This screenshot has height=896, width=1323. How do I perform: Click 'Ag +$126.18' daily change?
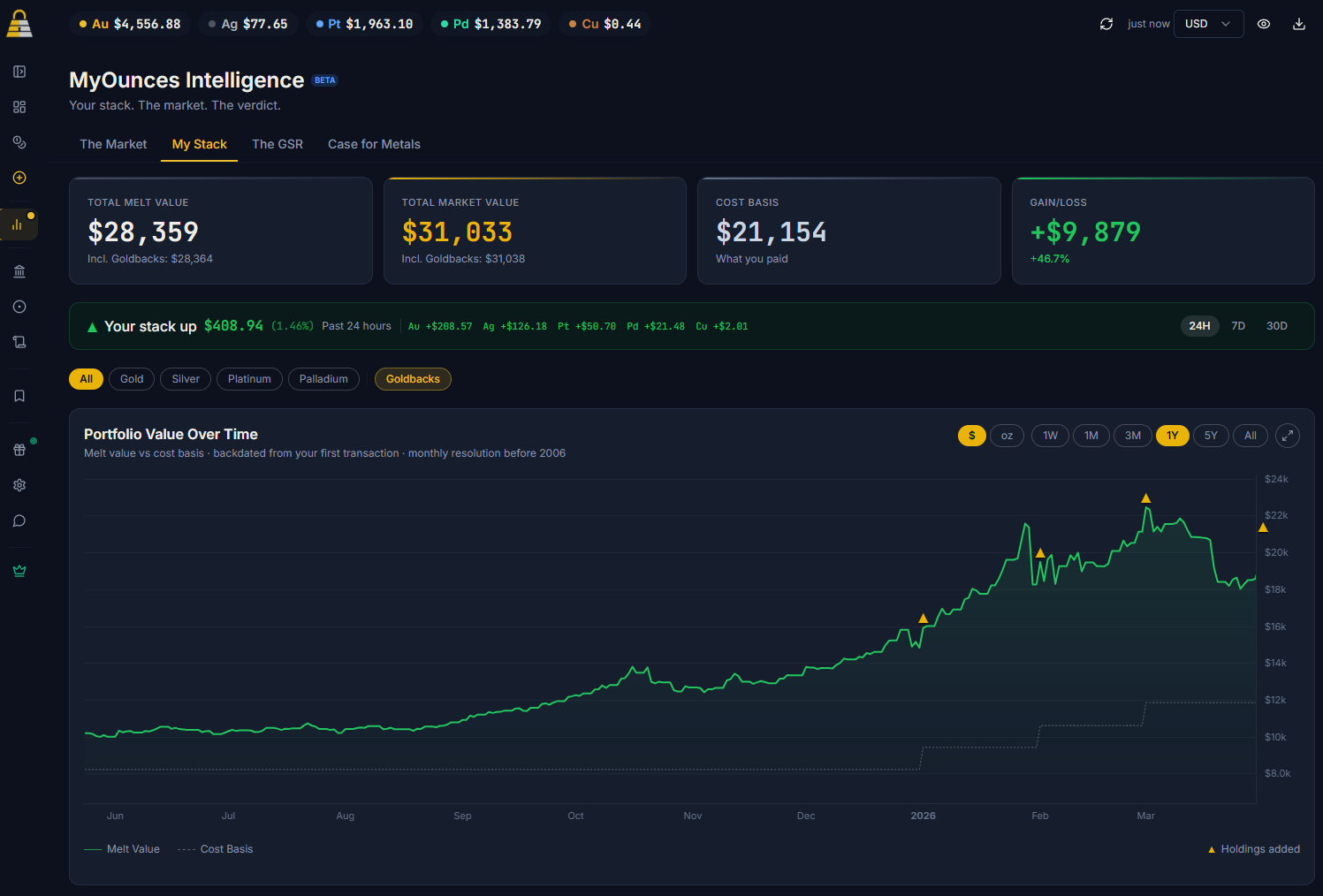tap(514, 326)
